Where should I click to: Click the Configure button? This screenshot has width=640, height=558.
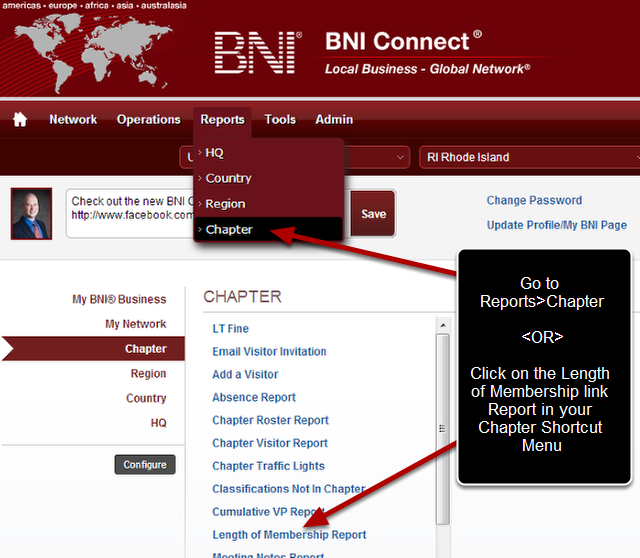(145, 465)
